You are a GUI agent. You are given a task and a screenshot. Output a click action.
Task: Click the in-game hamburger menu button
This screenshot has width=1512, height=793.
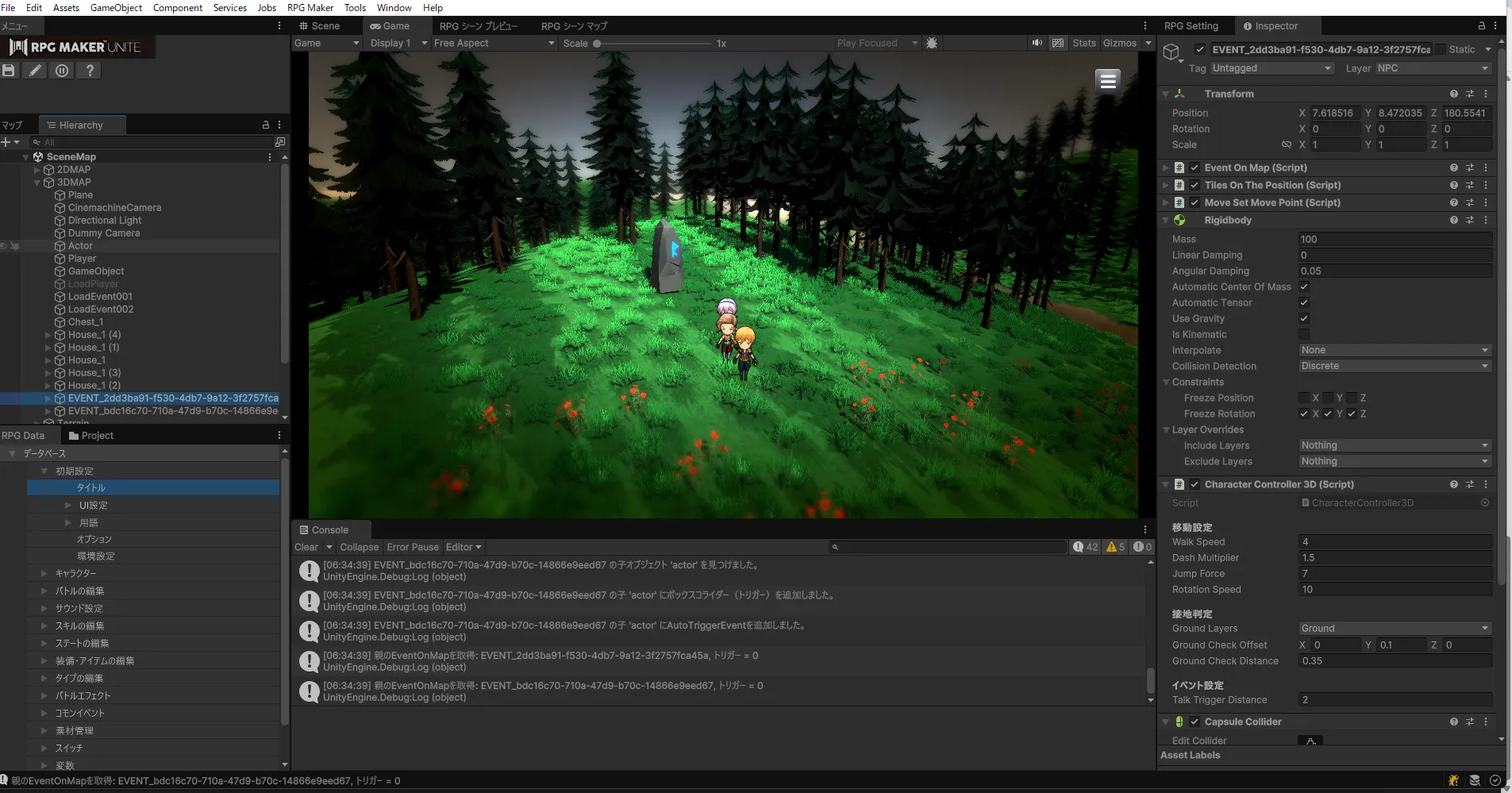(x=1108, y=80)
